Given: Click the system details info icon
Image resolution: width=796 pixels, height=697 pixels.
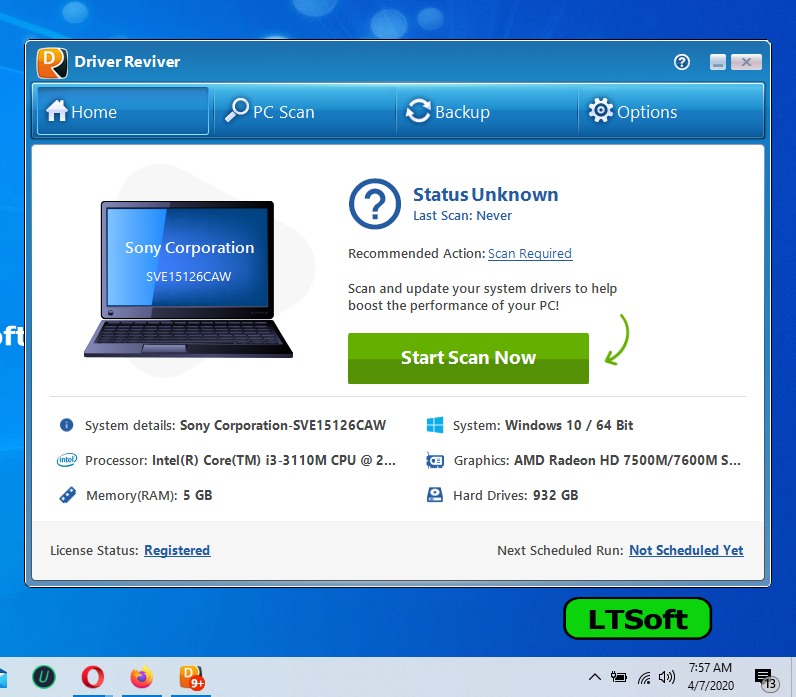Looking at the screenshot, I should click(x=67, y=425).
